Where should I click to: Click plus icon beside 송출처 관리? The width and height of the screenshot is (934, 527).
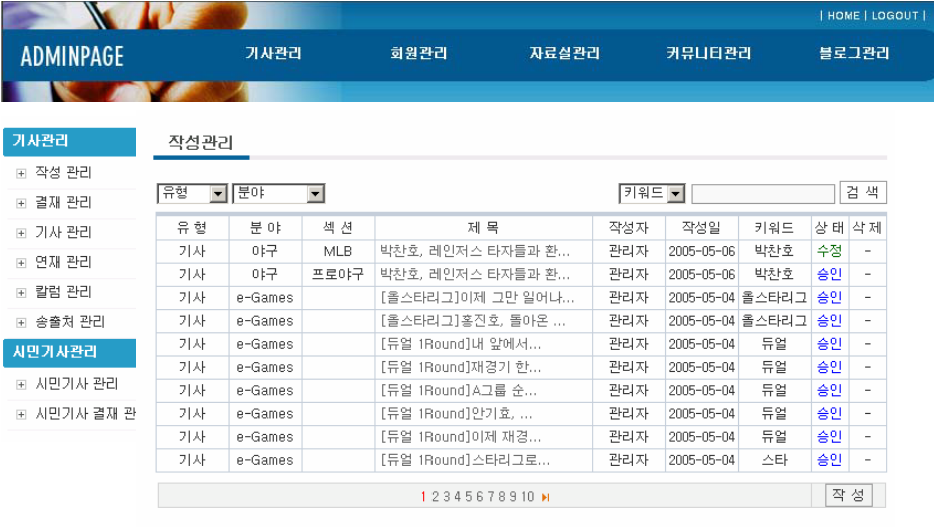click(x=21, y=323)
